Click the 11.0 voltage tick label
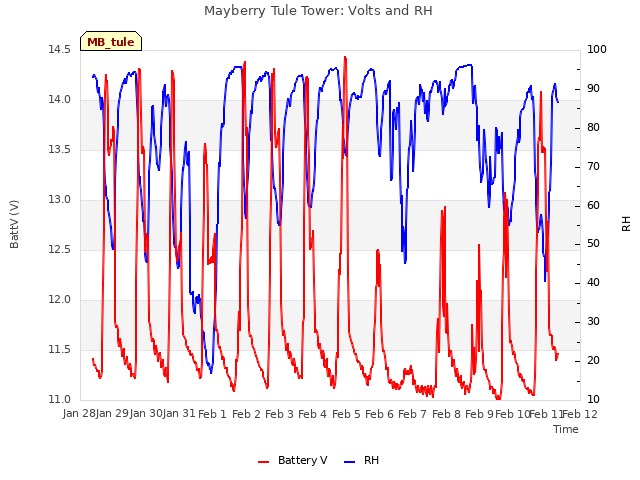 coord(60,400)
